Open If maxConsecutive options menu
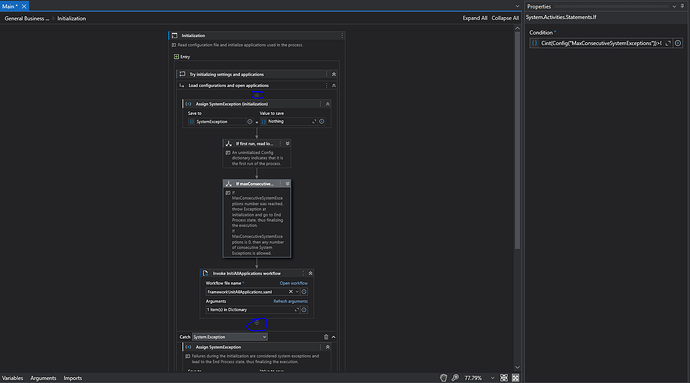690x383 pixels. [x=280, y=184]
